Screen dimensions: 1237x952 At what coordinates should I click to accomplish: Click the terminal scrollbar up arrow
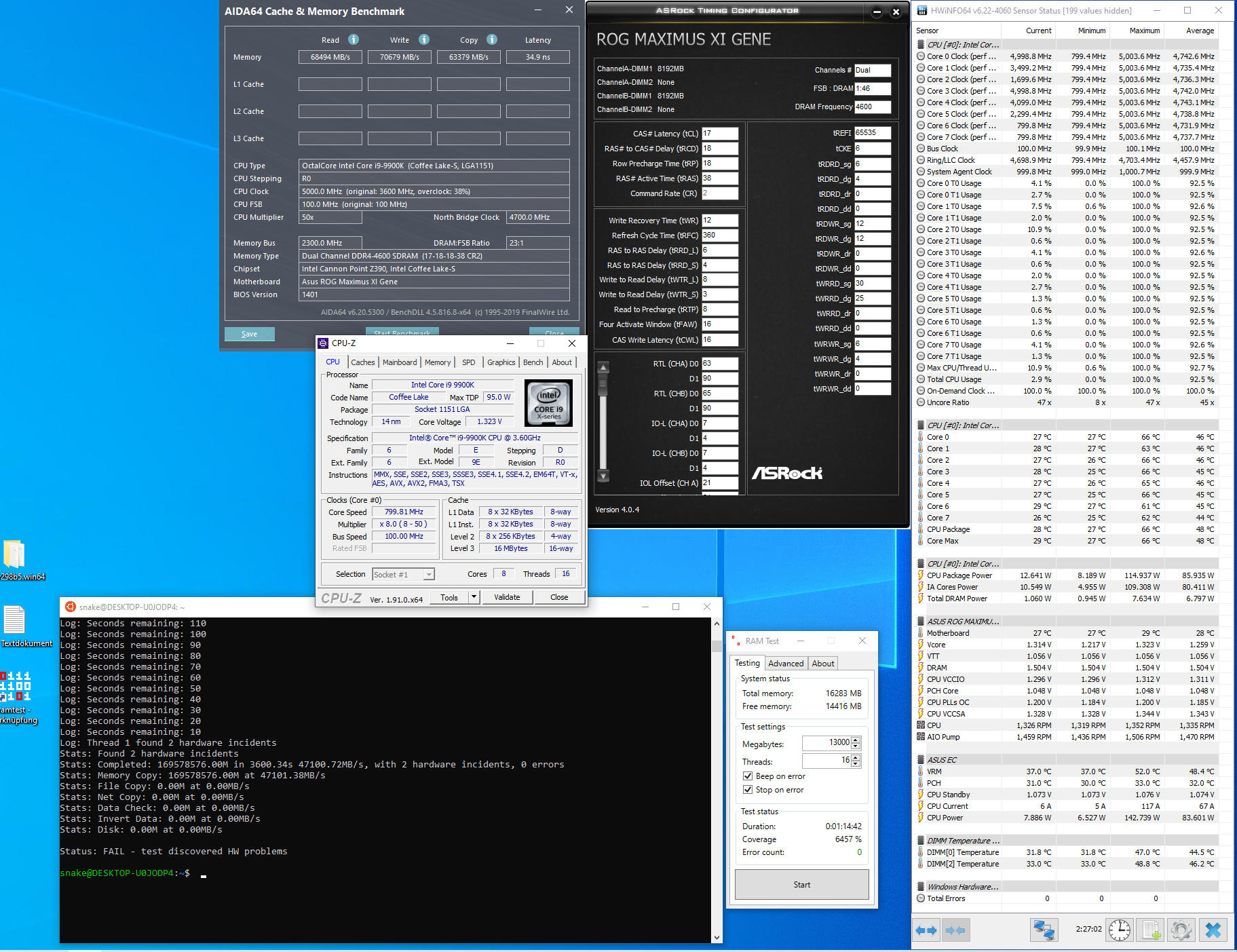(x=717, y=624)
